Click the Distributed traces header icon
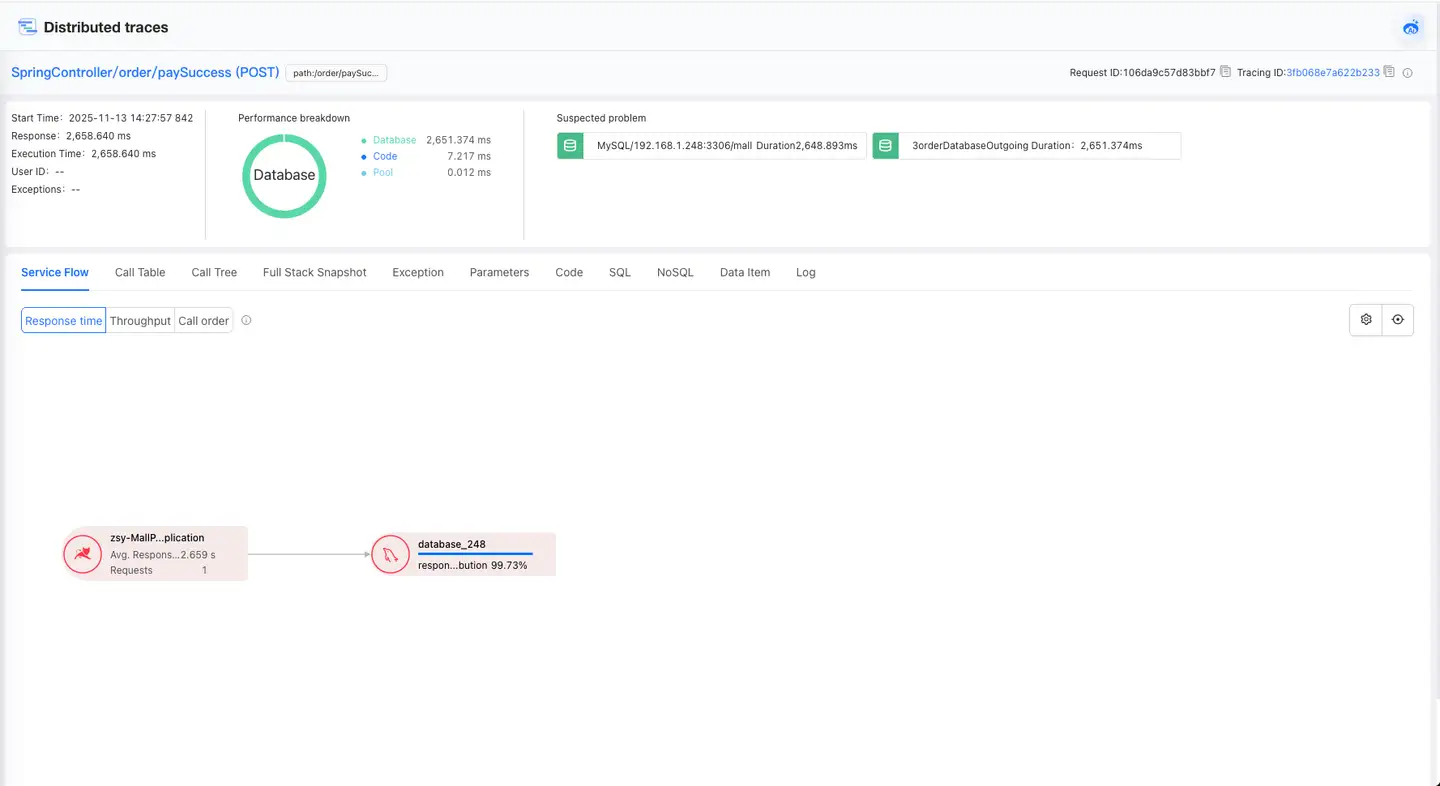This screenshot has width=1440, height=786. [x=27, y=27]
